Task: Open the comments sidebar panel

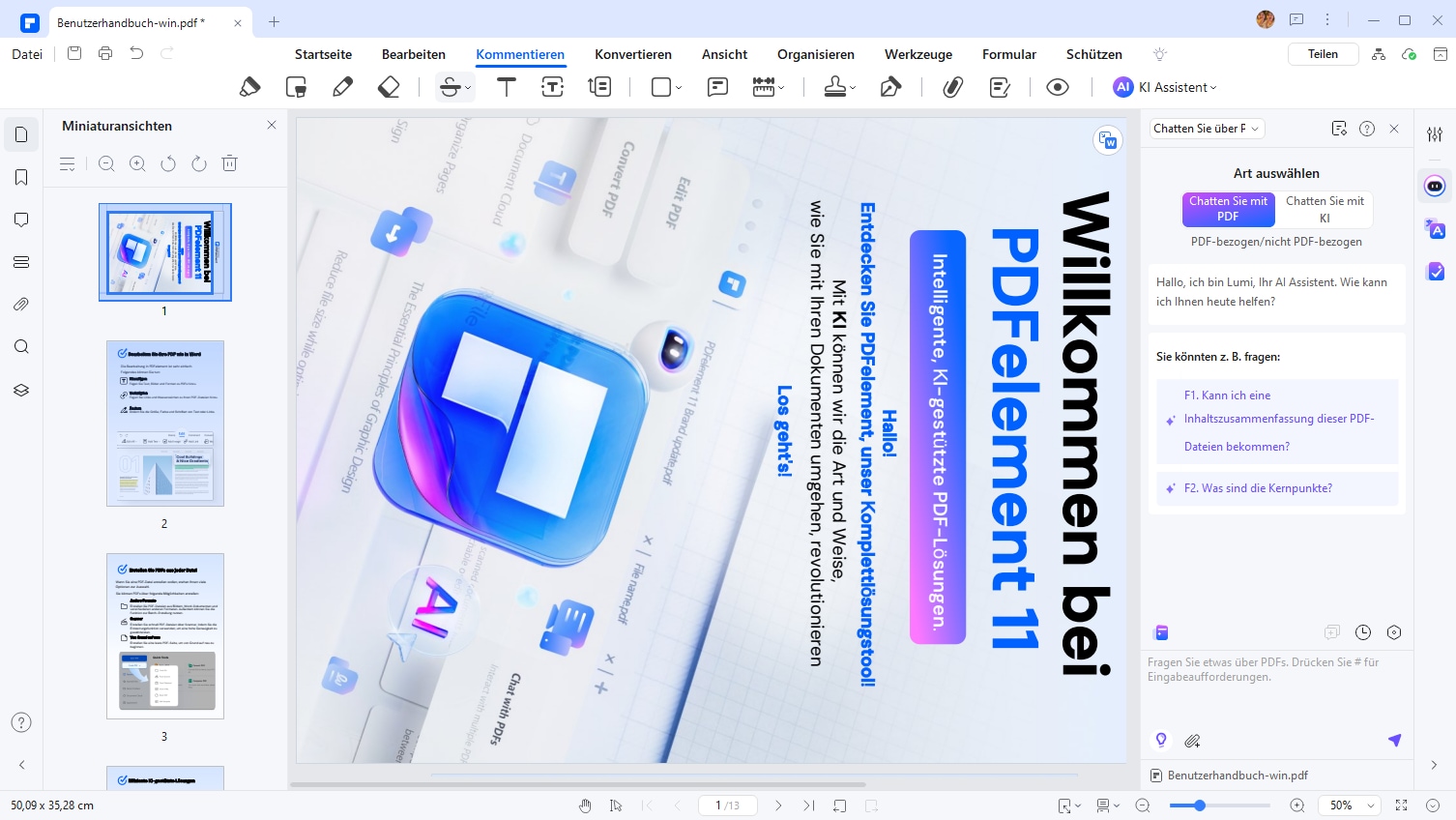Action: click(21, 220)
